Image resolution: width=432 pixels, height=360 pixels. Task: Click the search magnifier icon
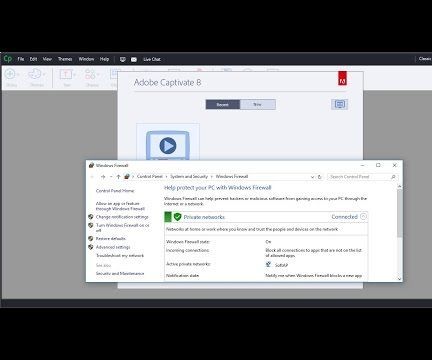[393, 177]
